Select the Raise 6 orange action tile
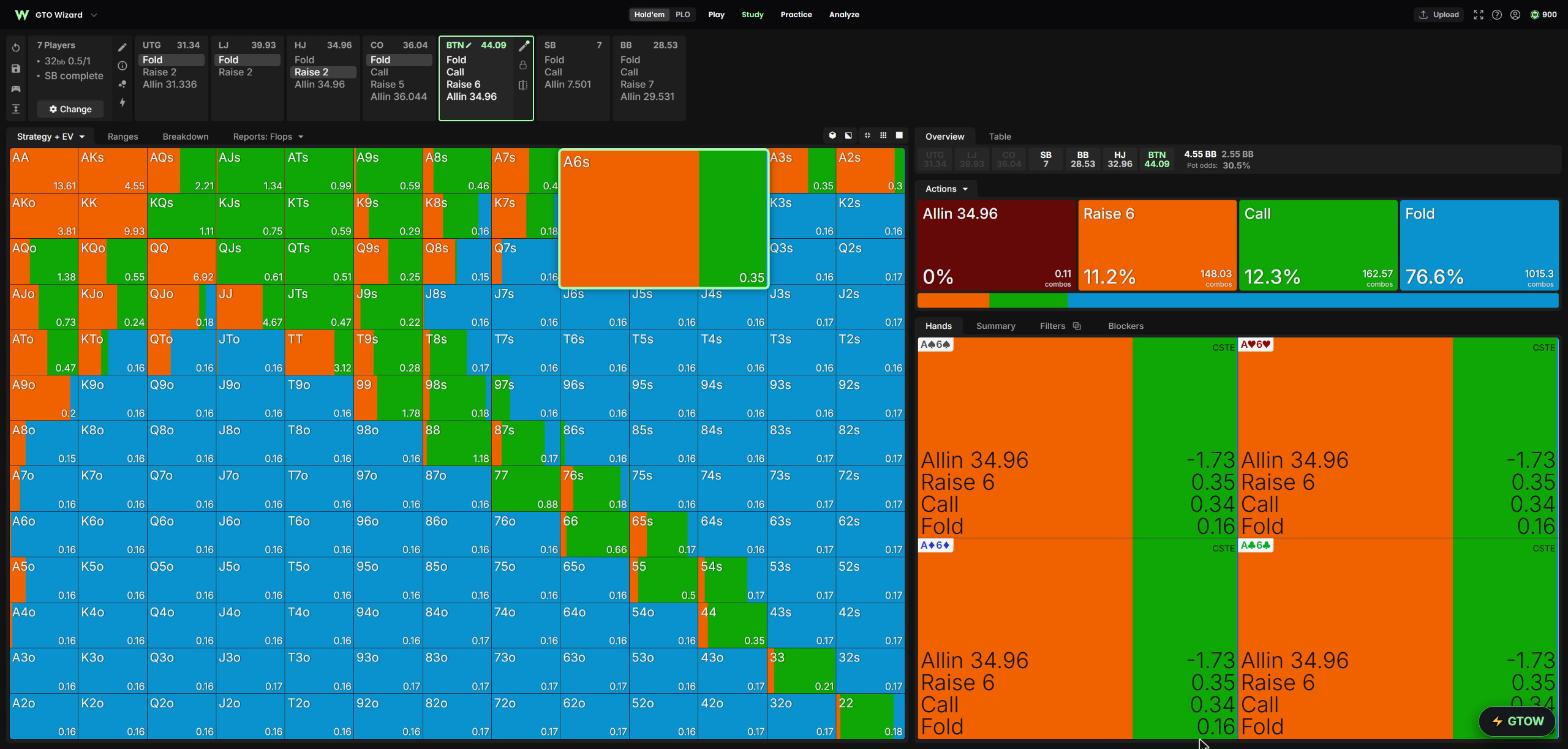The image size is (1568, 749). coord(1157,246)
